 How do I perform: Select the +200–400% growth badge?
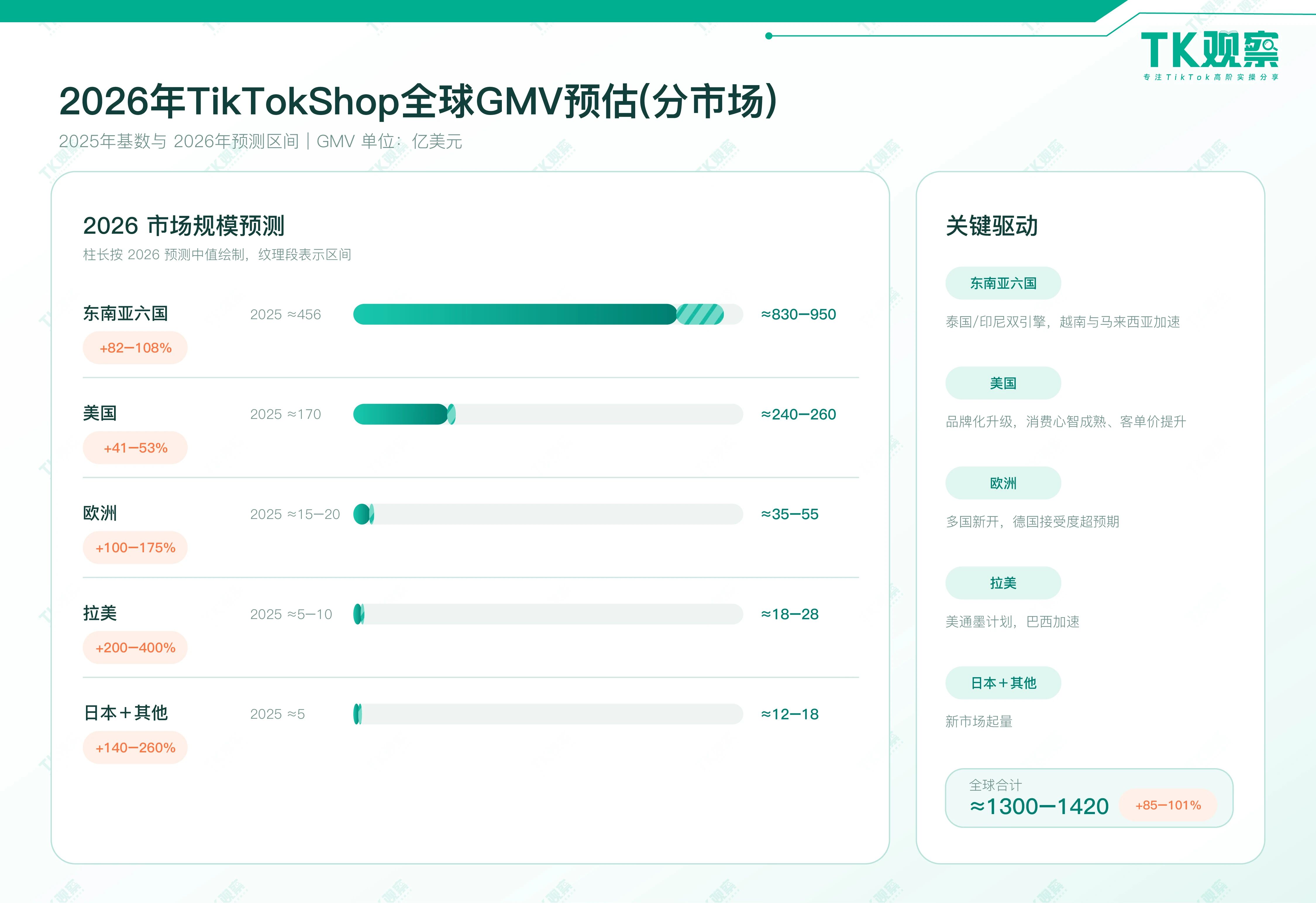coord(135,648)
